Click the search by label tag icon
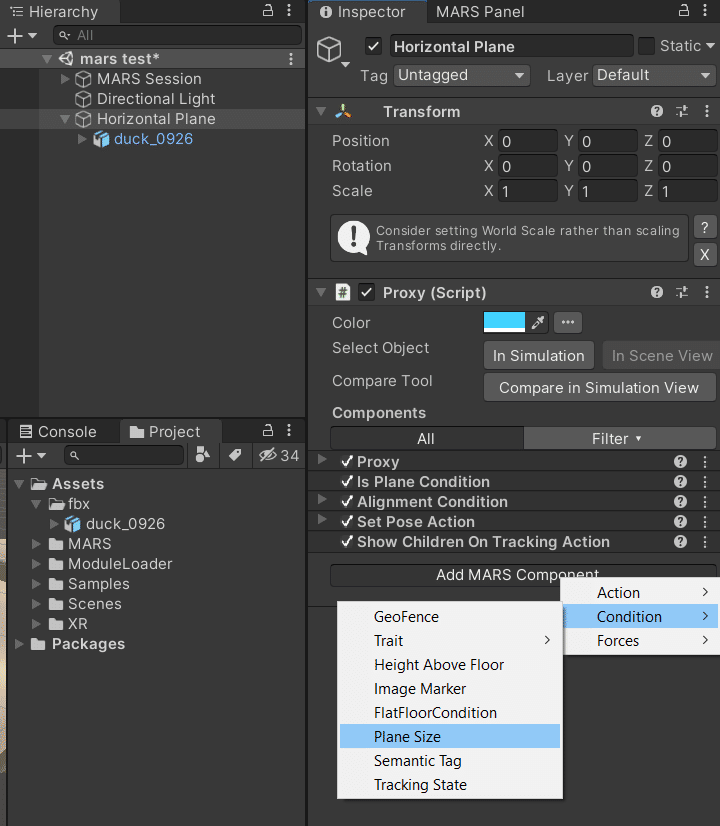Image resolution: width=720 pixels, height=826 pixels. pyautogui.click(x=235, y=455)
